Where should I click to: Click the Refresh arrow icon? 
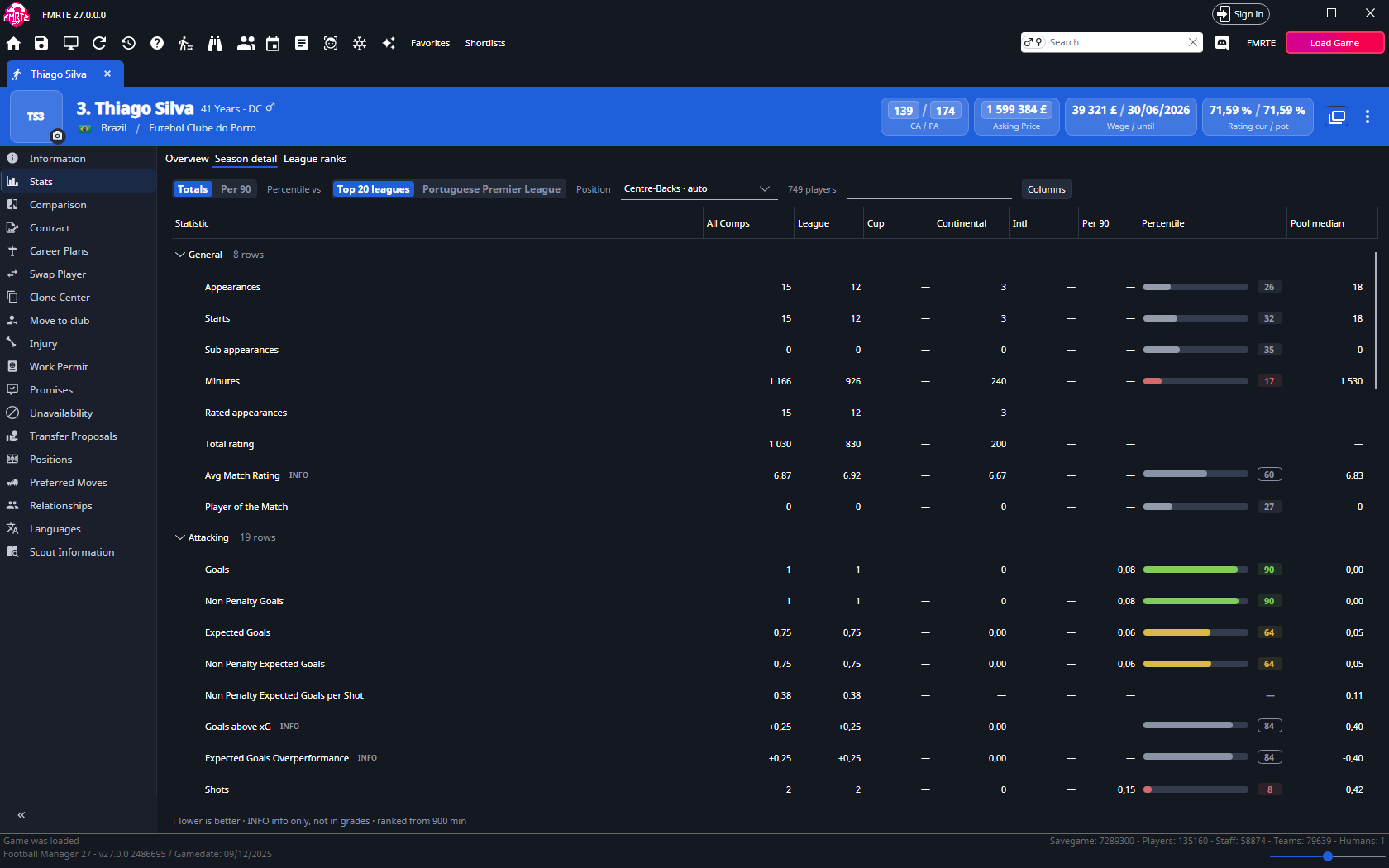coord(99,43)
